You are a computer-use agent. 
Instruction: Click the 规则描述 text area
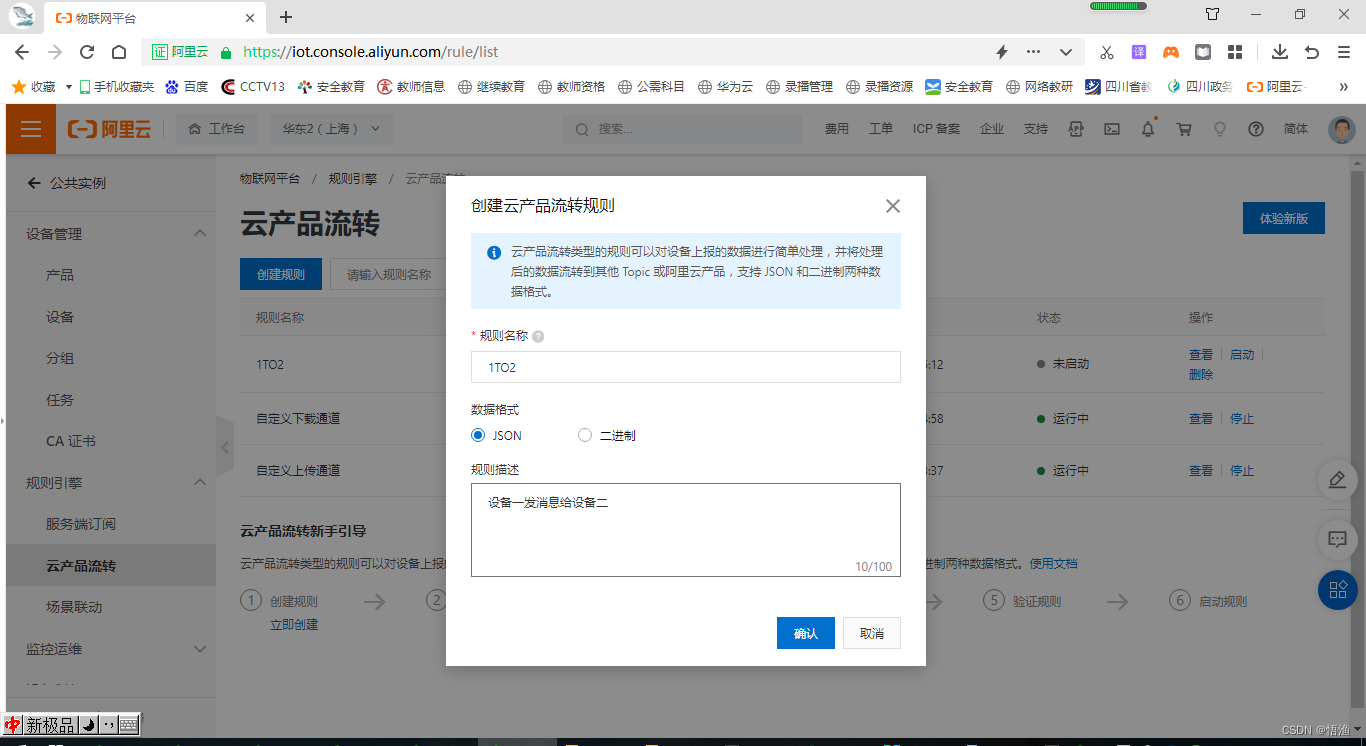[x=685, y=529]
